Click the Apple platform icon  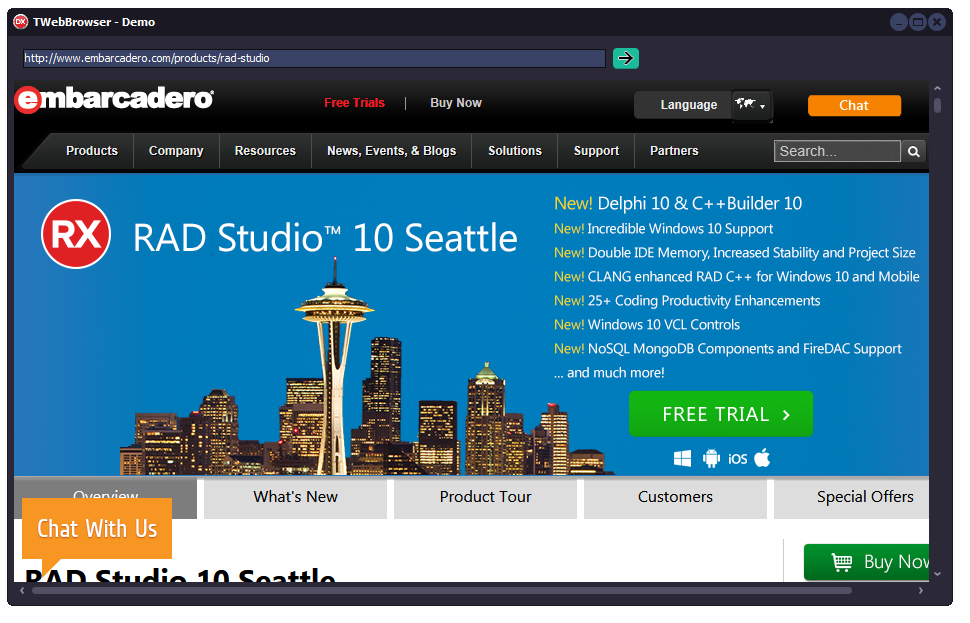(x=762, y=458)
